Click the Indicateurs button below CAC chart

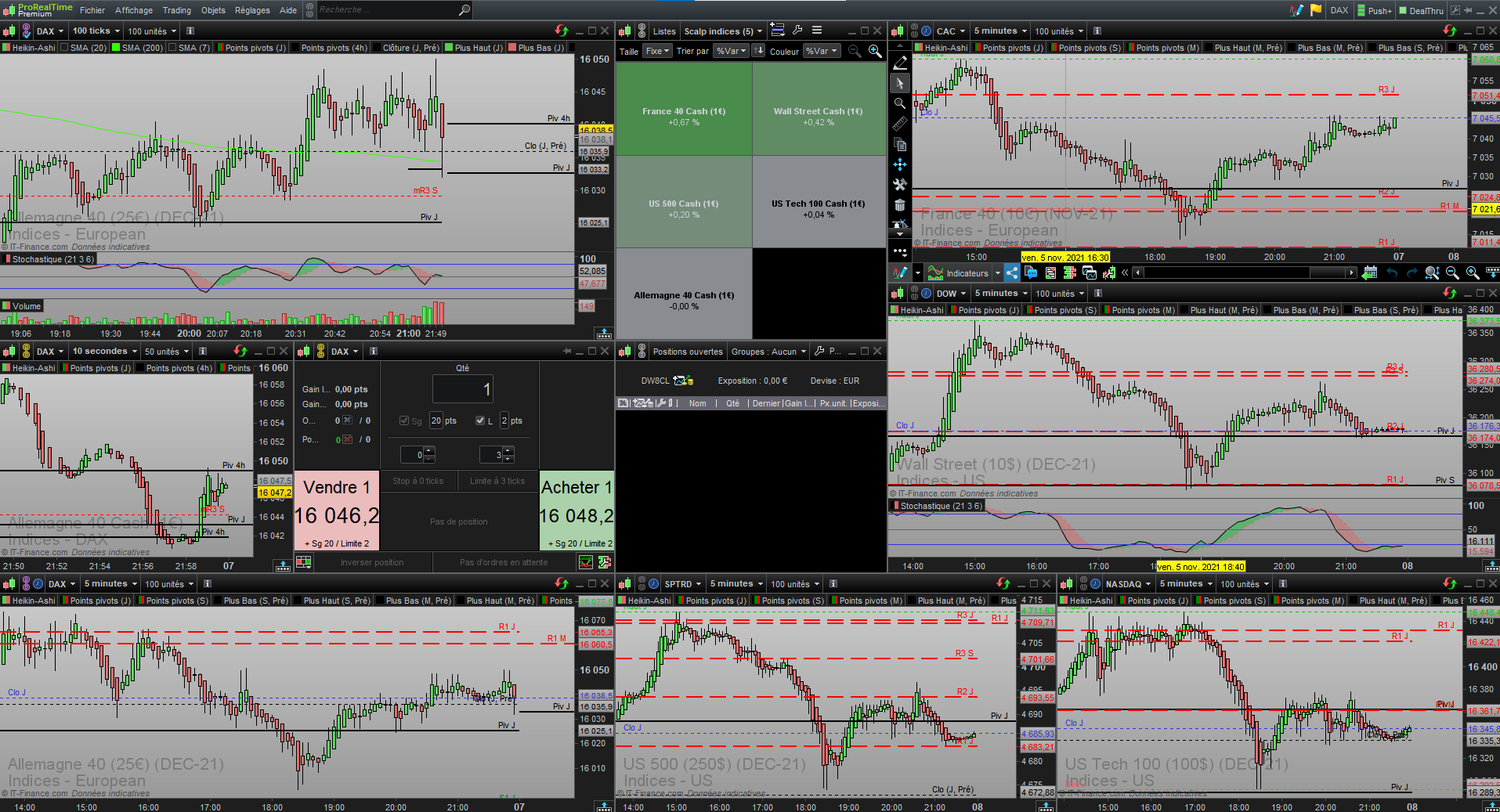pyautogui.click(x=959, y=273)
